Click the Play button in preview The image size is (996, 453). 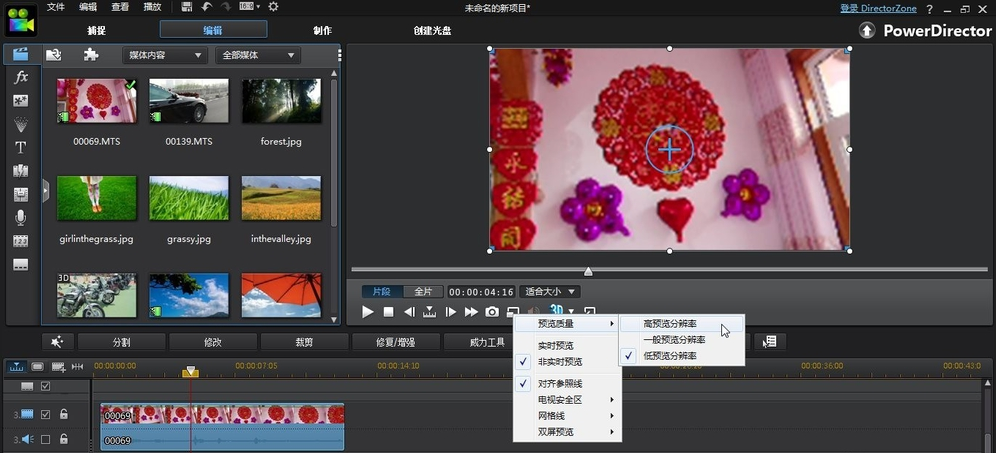click(367, 312)
